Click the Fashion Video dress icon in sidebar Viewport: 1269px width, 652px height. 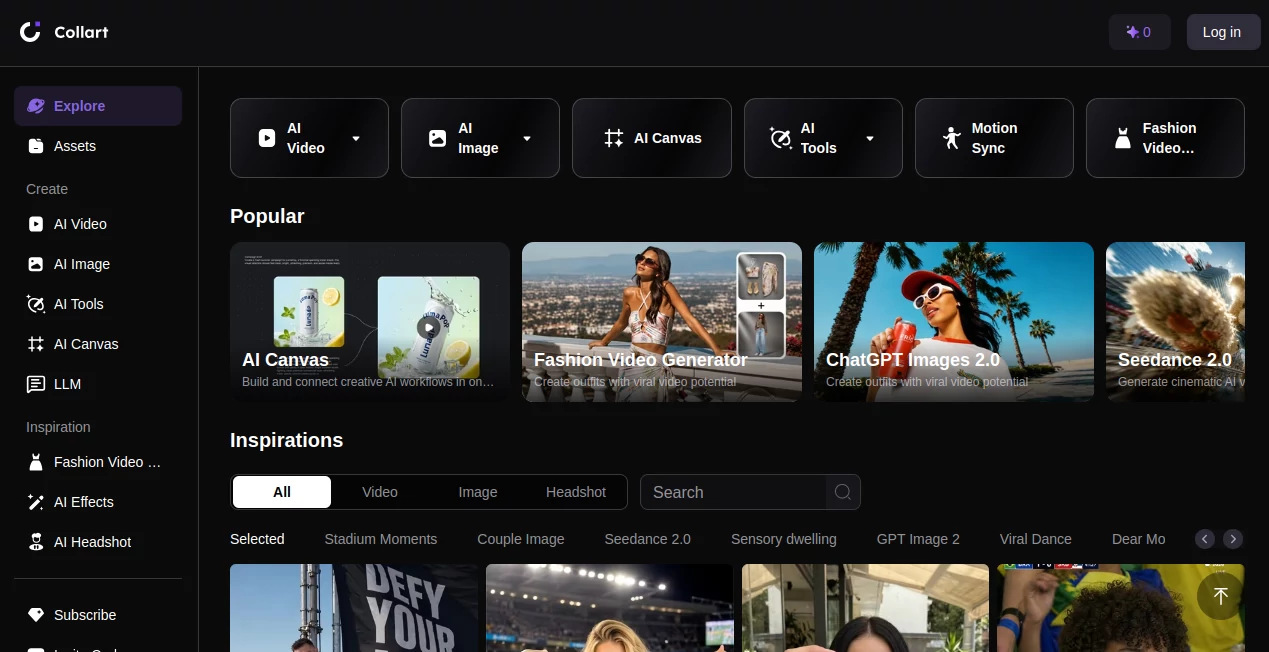pyautogui.click(x=36, y=462)
